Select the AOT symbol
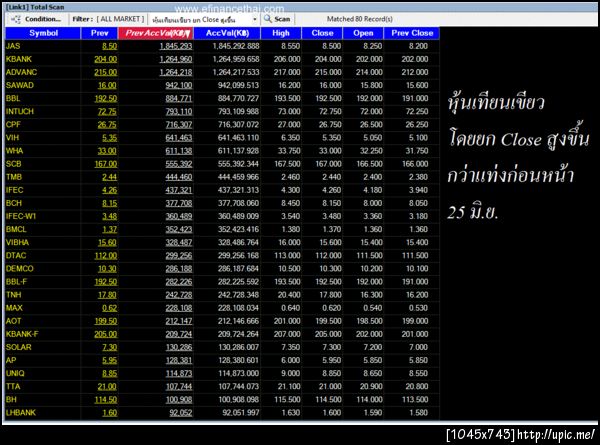 [13, 321]
